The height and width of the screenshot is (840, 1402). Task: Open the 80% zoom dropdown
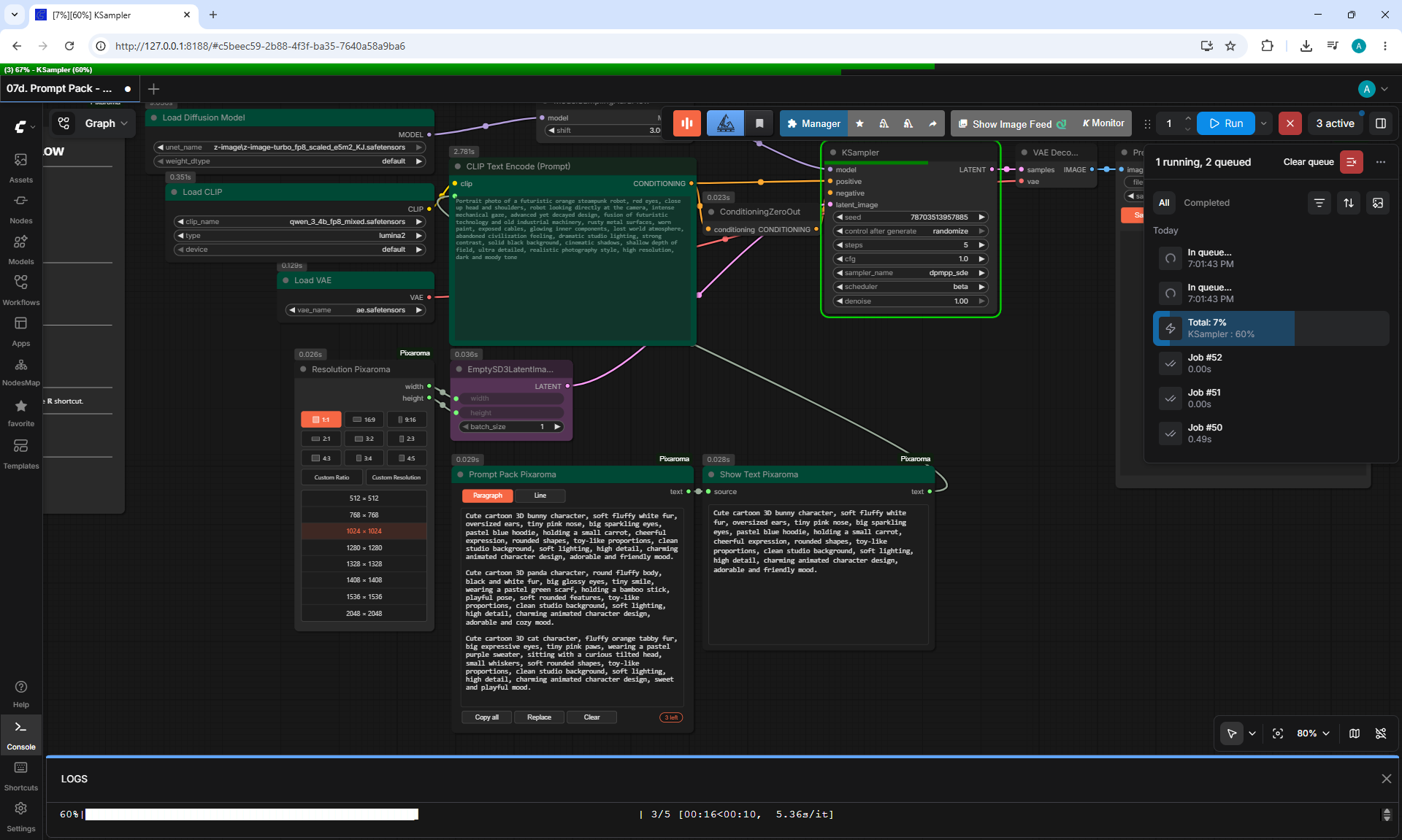pyautogui.click(x=1313, y=733)
